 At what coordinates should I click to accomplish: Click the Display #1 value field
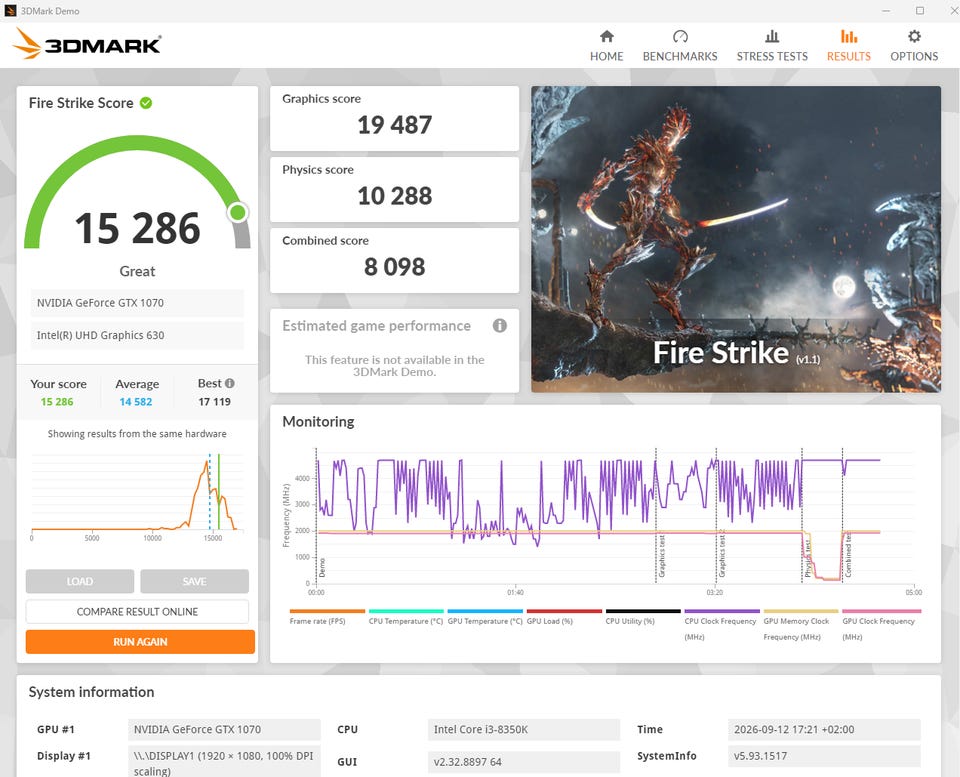(224, 761)
